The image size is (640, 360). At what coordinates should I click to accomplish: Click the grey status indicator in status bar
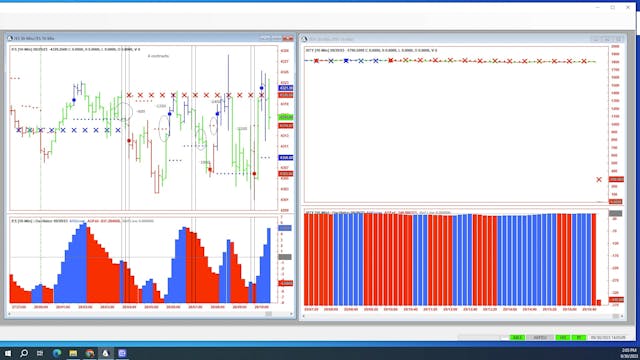tap(540, 338)
